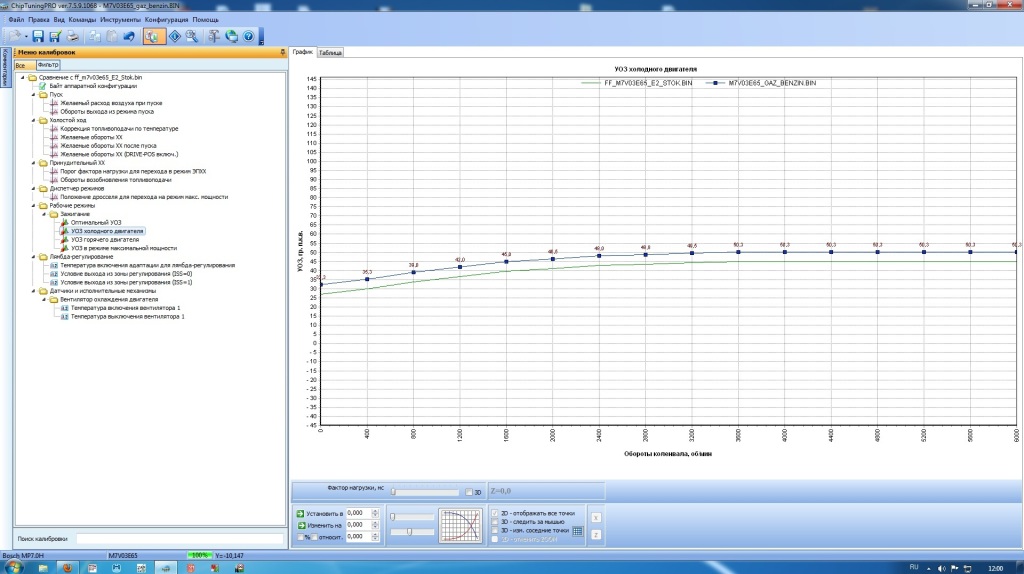Image resolution: width=1024 pixels, height=574 pixels.
Task: Collapse the Рабочие режимы folder
Action: 34,205
